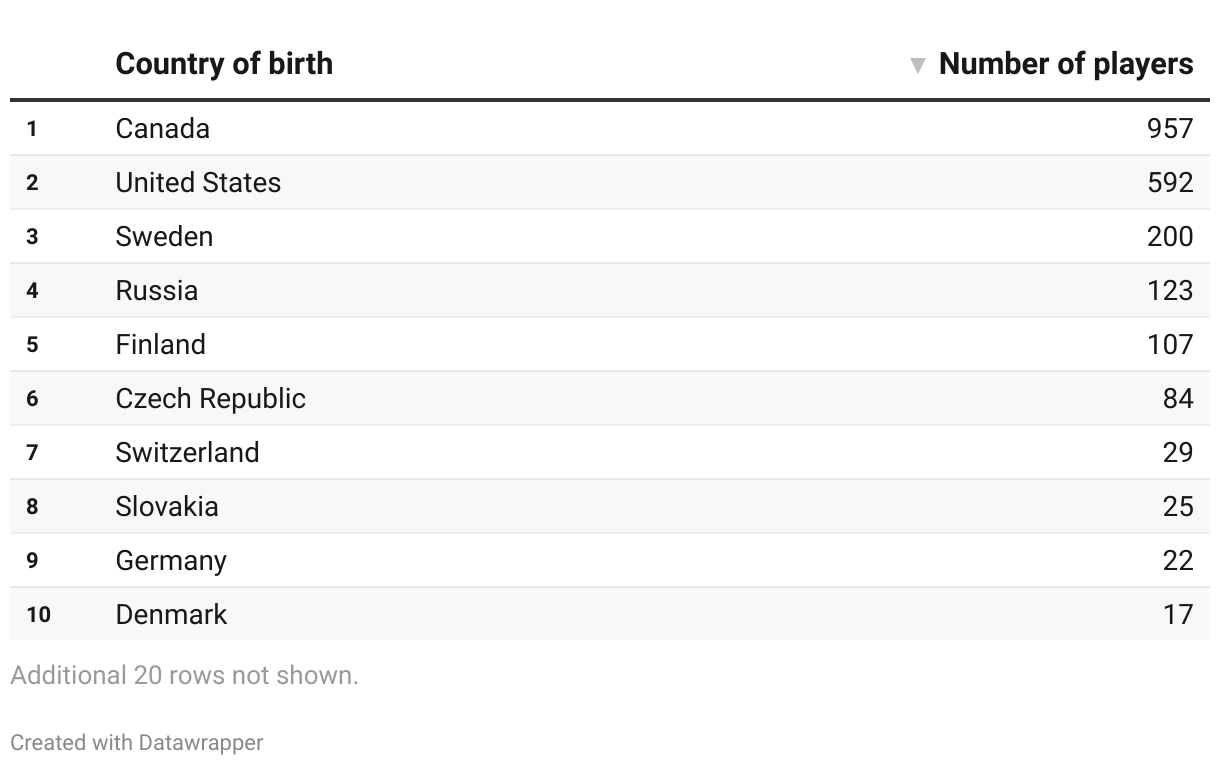This screenshot has width=1220, height=766.
Task: Click the Sweden country name
Action: click(x=164, y=236)
